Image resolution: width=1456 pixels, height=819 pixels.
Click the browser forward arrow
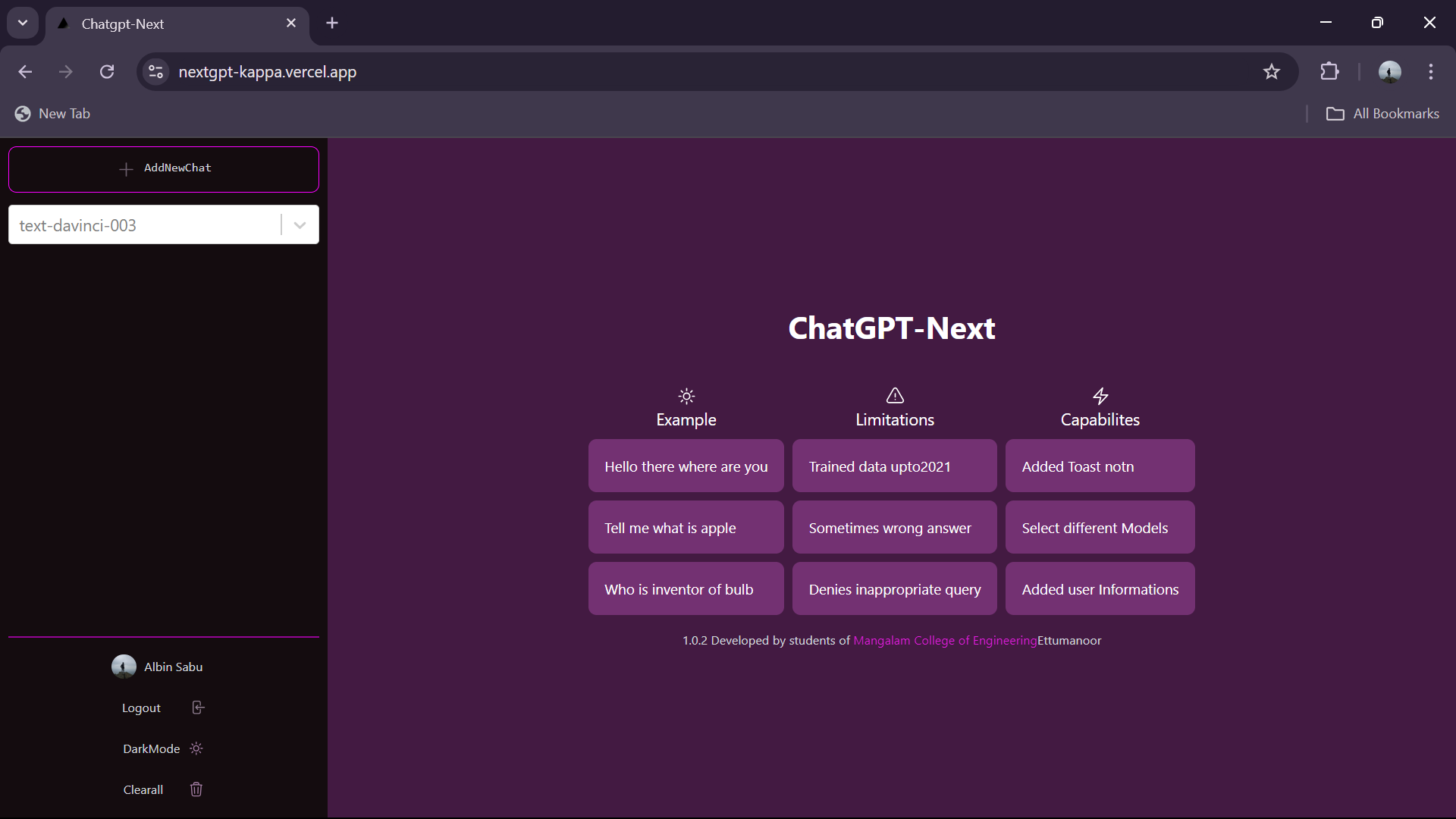pyautogui.click(x=66, y=71)
